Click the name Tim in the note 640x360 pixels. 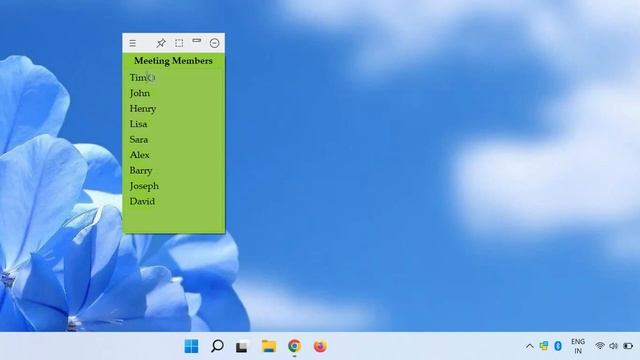coord(138,77)
